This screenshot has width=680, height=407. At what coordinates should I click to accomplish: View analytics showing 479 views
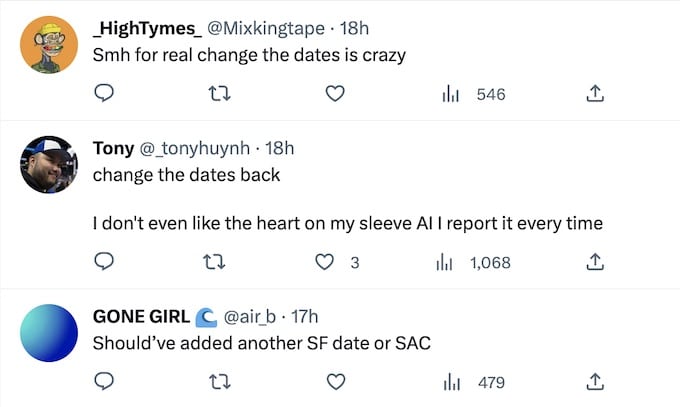point(473,381)
